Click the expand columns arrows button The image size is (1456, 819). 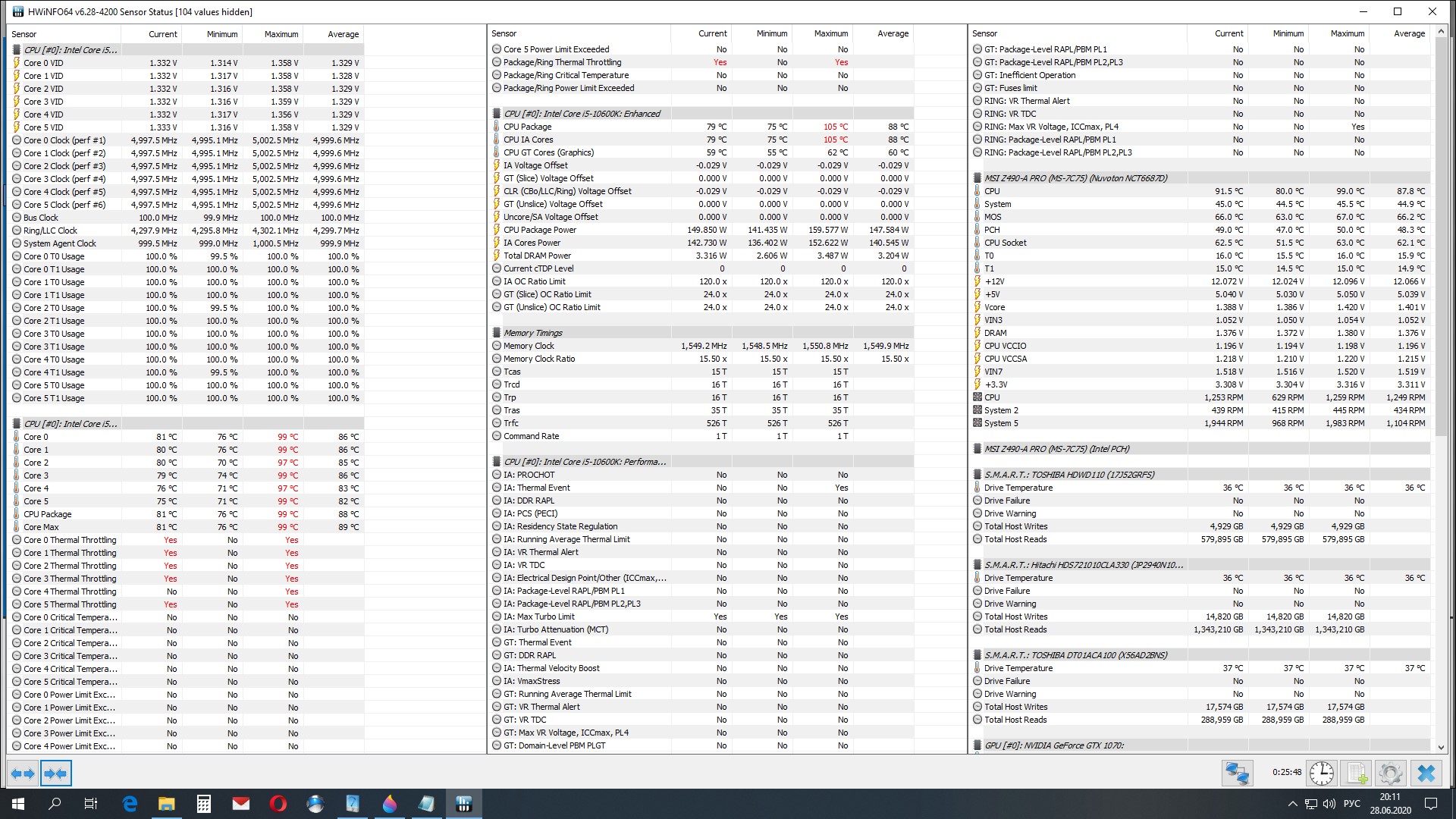23,773
